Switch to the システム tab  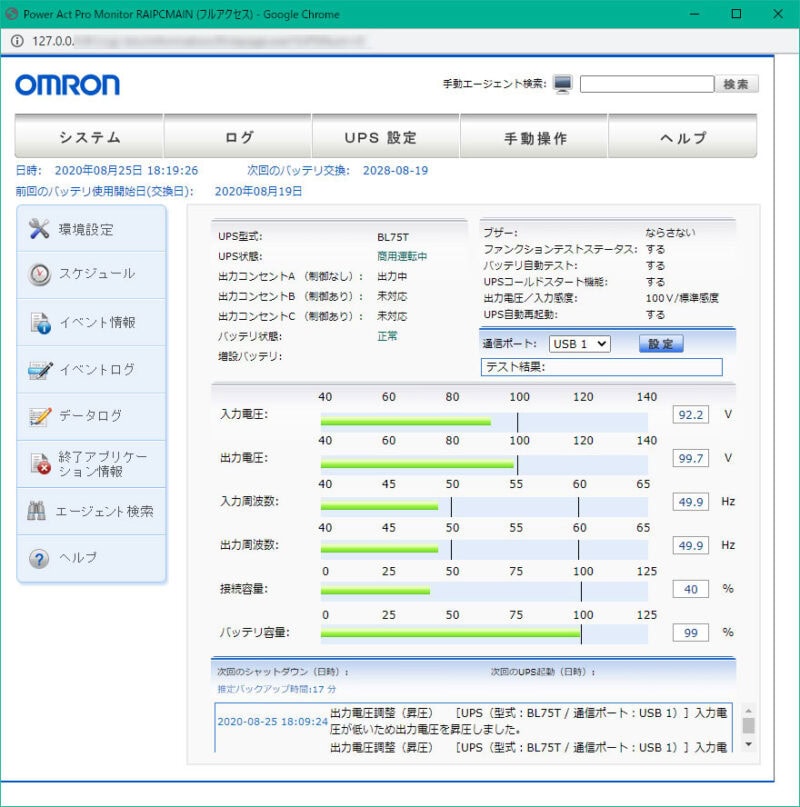[x=92, y=136]
